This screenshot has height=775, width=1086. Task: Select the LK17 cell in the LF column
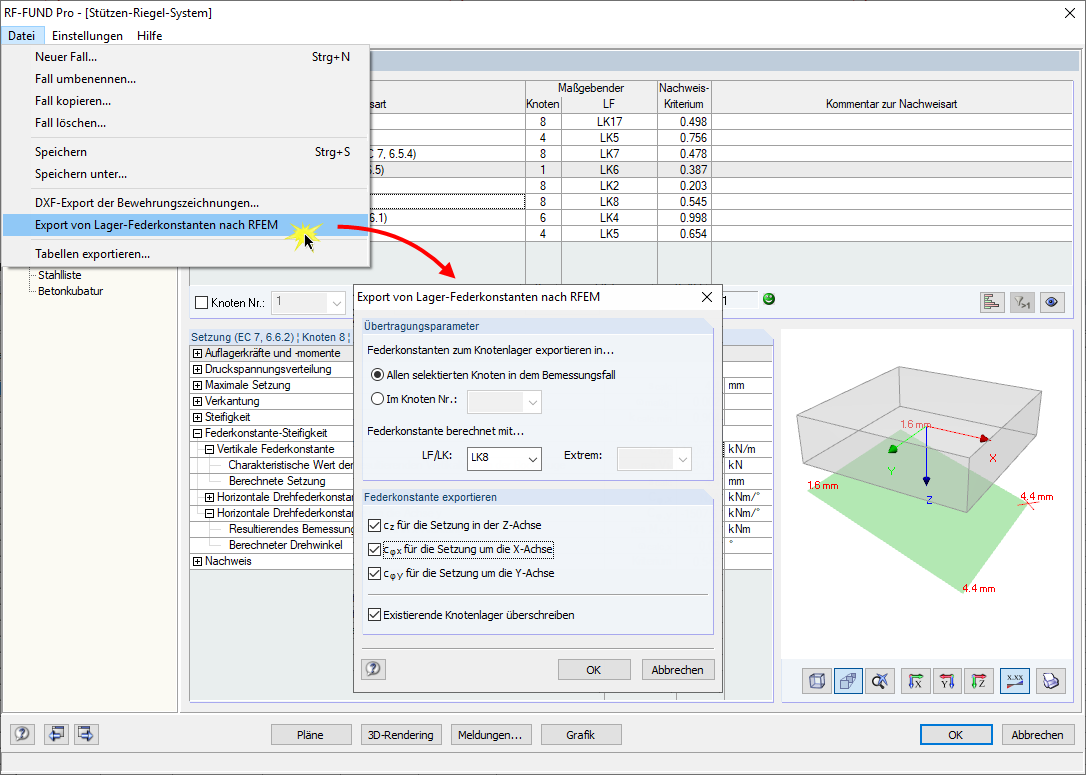click(609, 122)
